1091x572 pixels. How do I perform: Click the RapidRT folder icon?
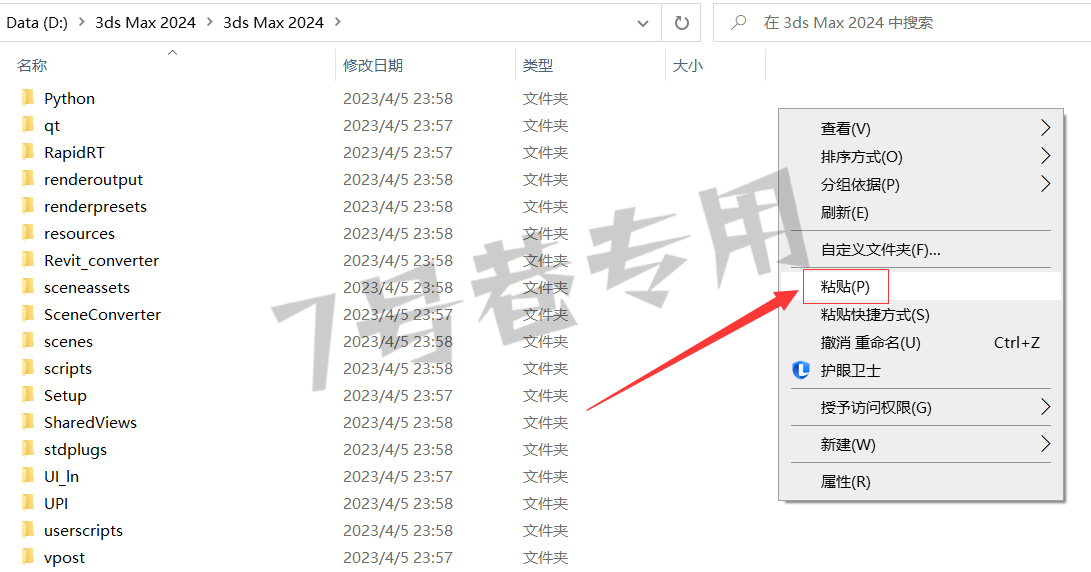28,152
